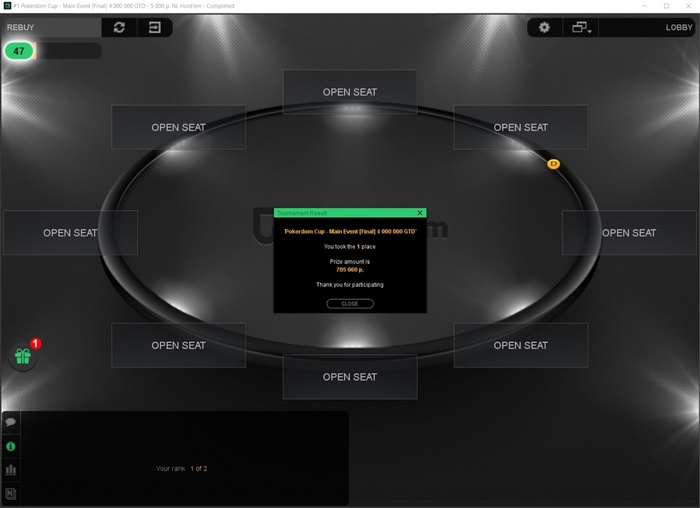Image resolution: width=700 pixels, height=508 pixels.
Task: Switch to the green info tab
Action: (x=11, y=446)
